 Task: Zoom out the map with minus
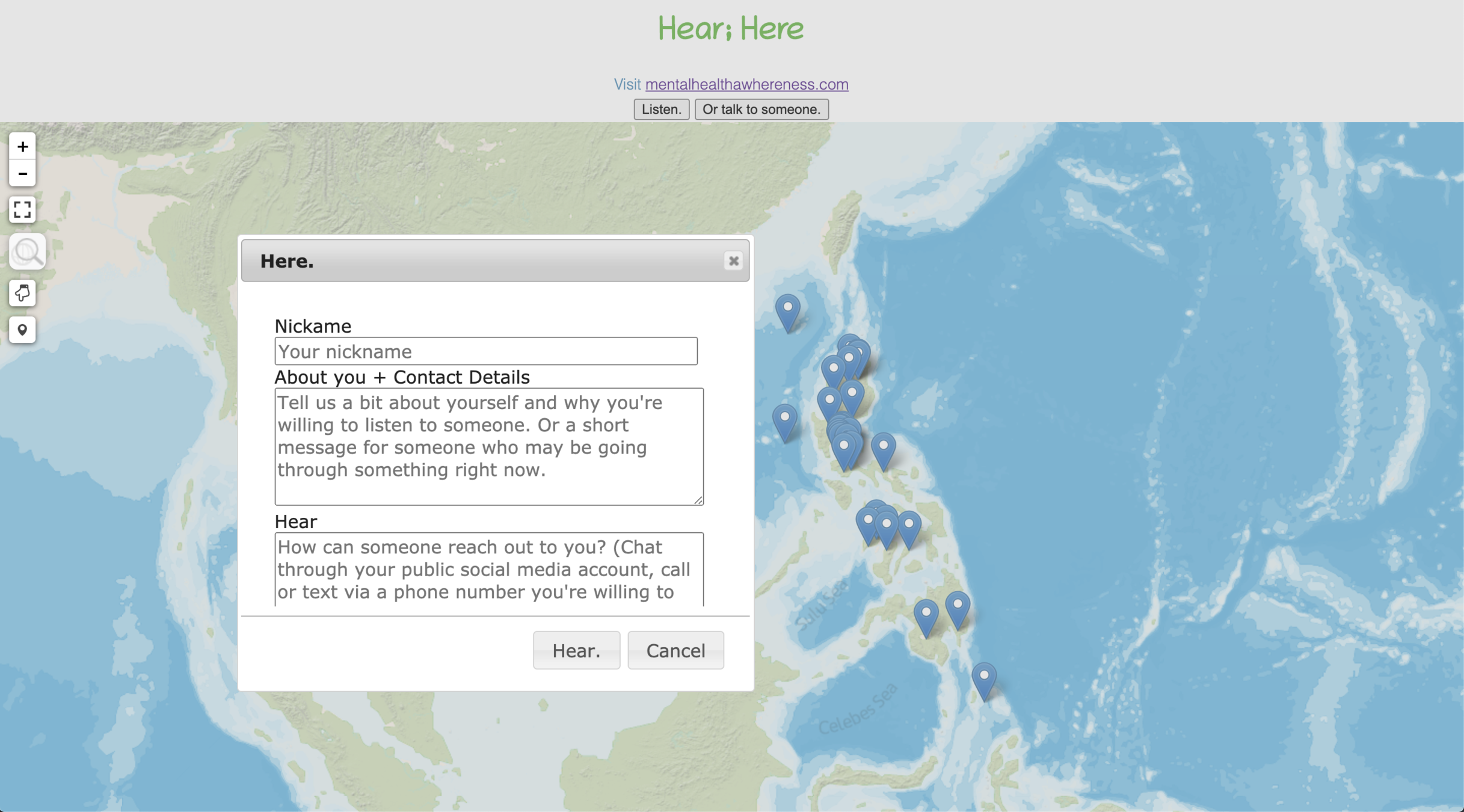point(22,174)
